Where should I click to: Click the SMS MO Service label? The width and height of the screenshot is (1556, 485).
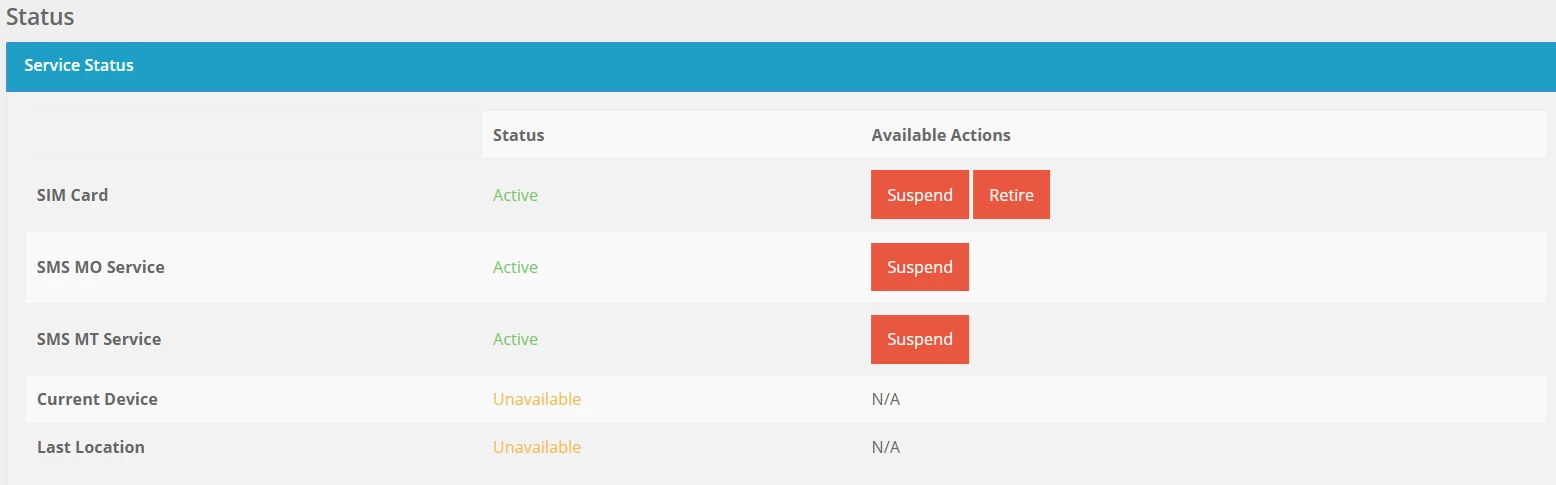[101, 267]
